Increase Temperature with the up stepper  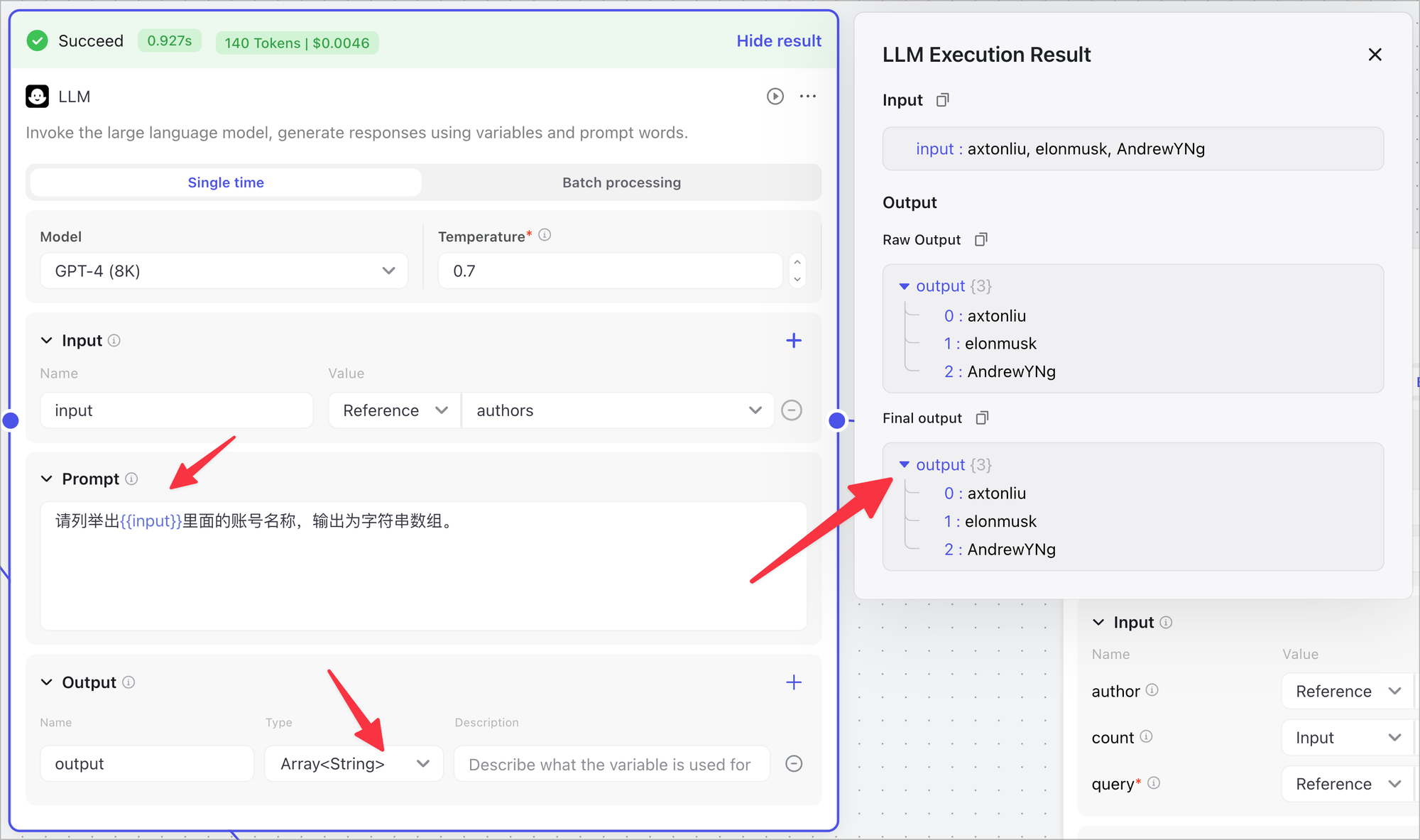(x=797, y=263)
